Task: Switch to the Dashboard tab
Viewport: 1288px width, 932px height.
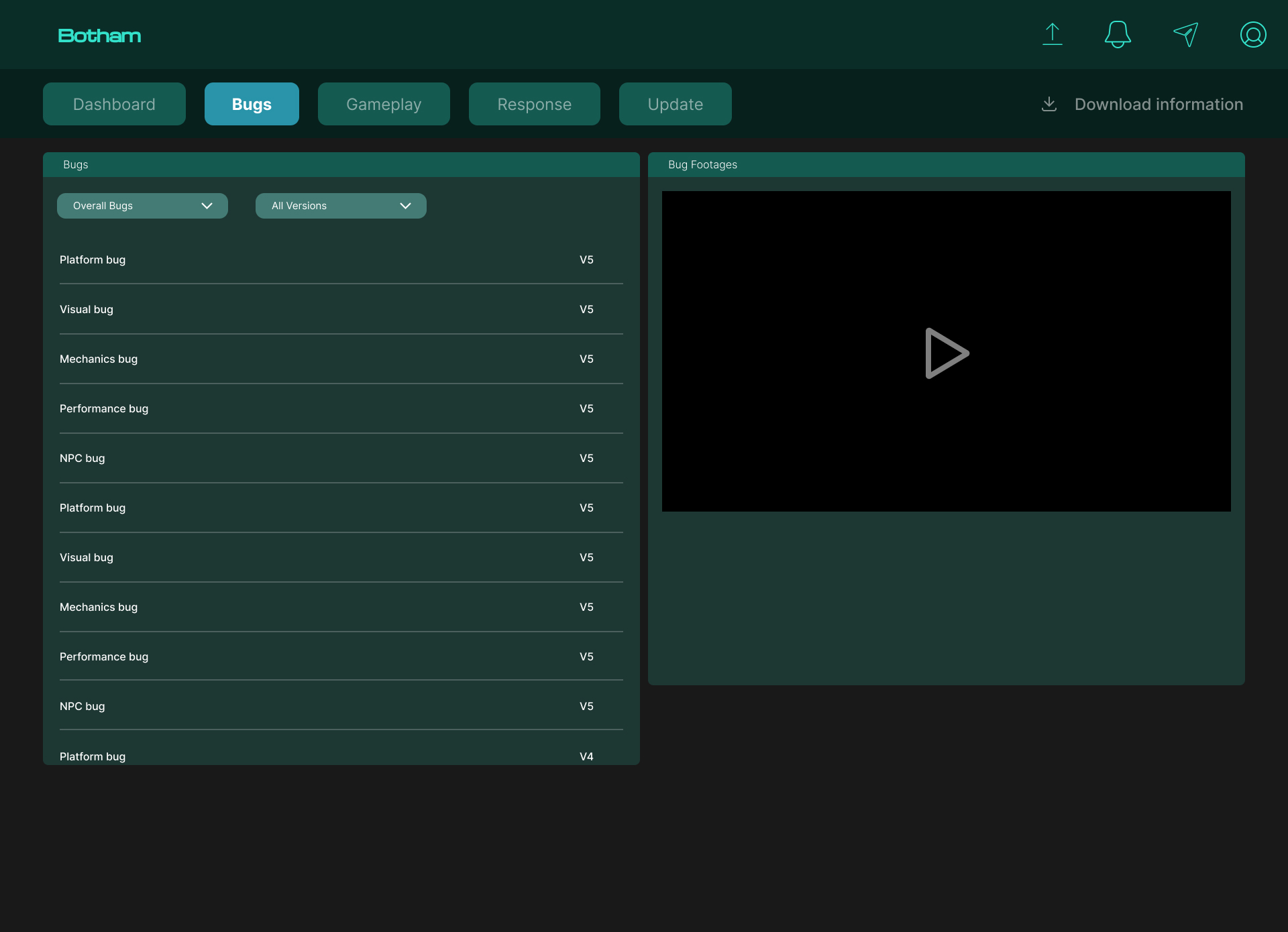Action: pyautogui.click(x=114, y=104)
